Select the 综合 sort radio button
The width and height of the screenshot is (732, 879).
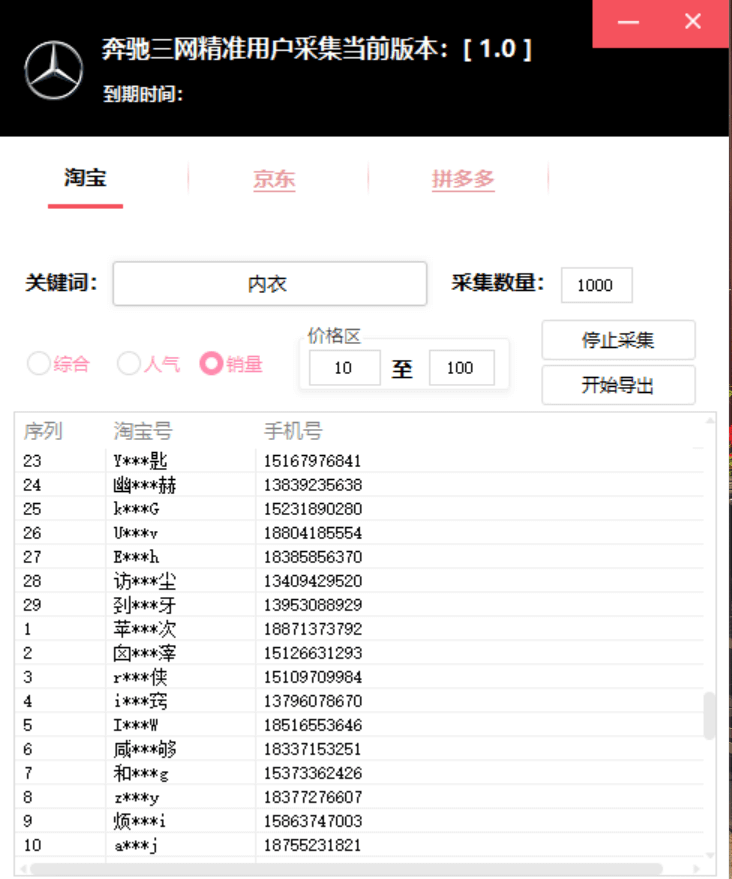pos(38,364)
